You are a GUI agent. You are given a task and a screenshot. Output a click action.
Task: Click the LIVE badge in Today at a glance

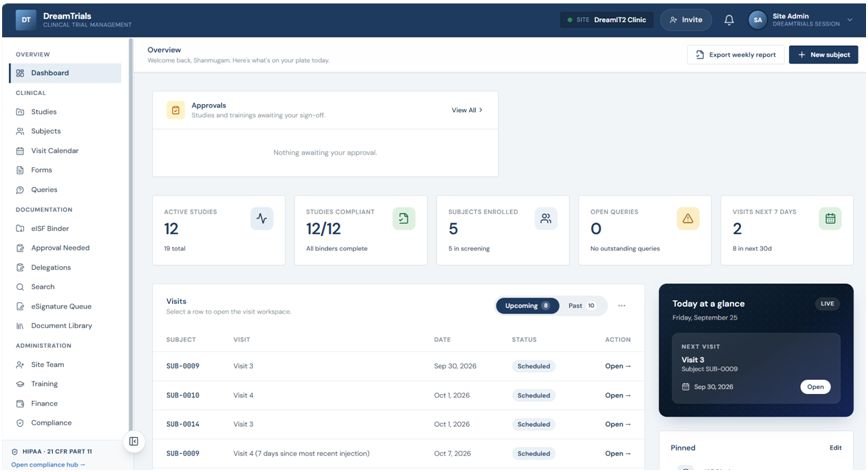point(827,304)
